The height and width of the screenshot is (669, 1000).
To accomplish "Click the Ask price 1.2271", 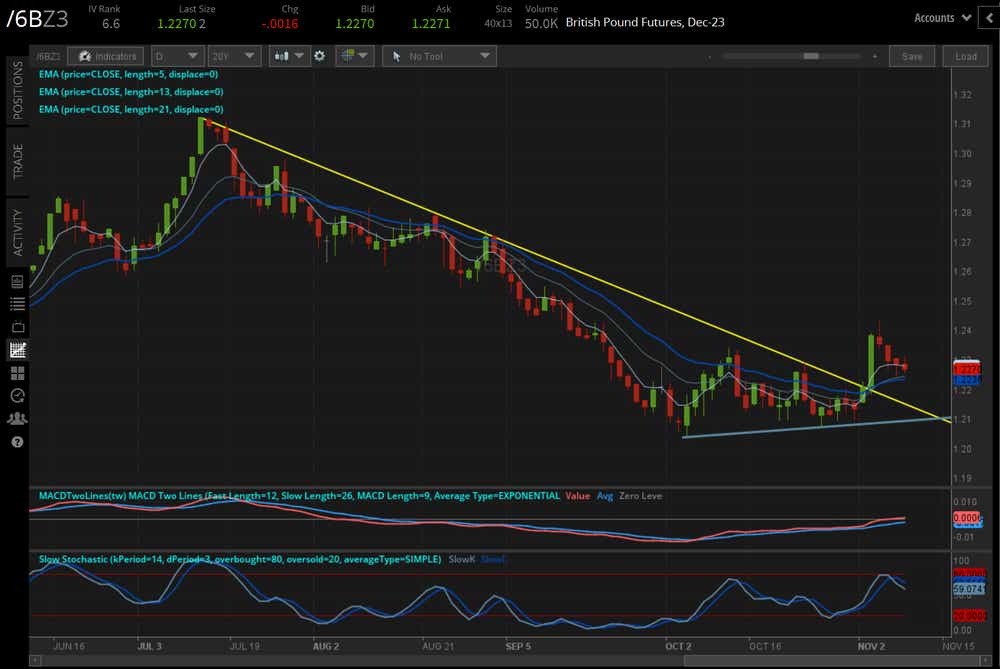I will pyautogui.click(x=430, y=24).
